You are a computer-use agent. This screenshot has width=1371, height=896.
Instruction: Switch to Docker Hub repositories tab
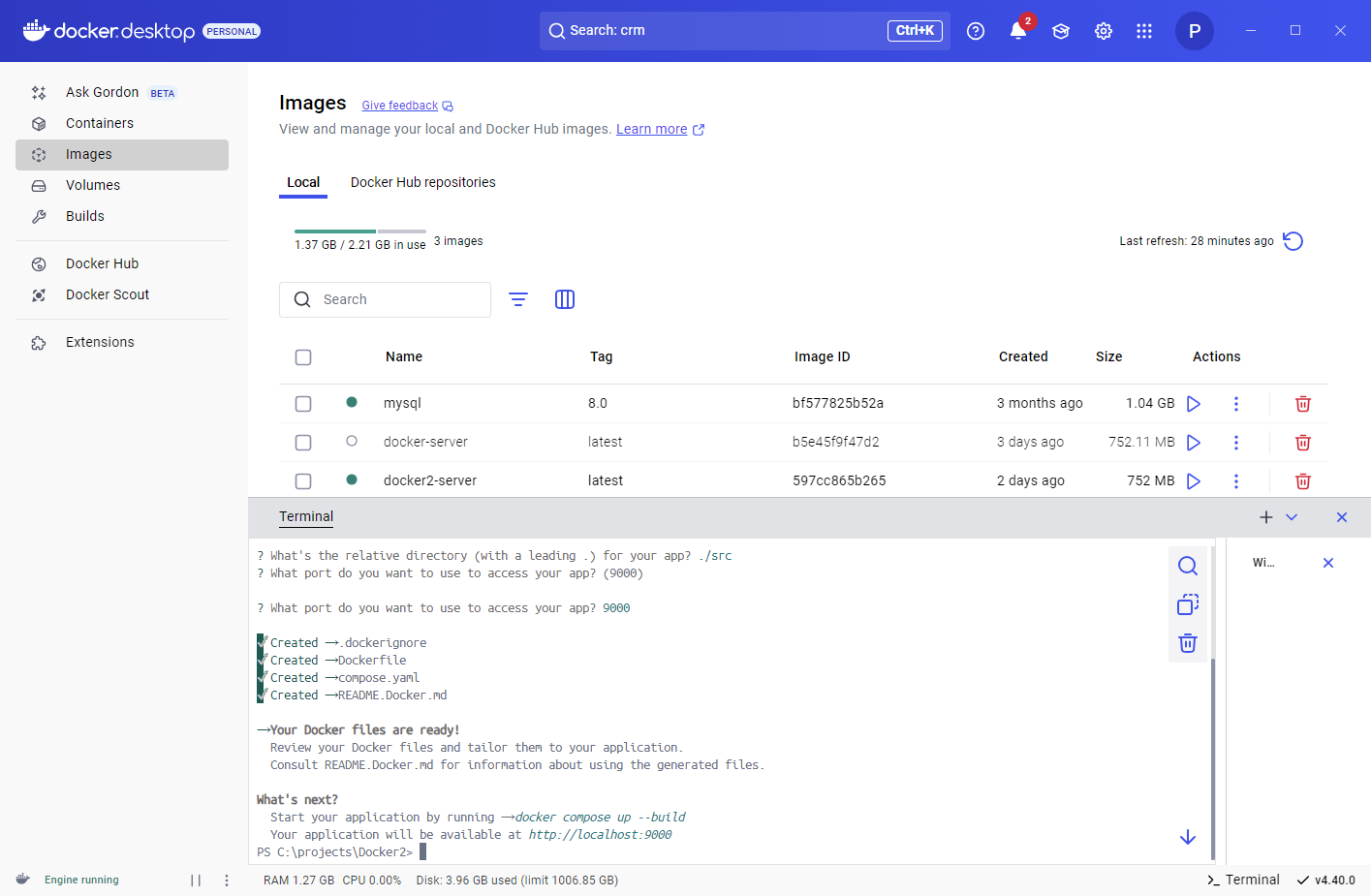tap(422, 182)
